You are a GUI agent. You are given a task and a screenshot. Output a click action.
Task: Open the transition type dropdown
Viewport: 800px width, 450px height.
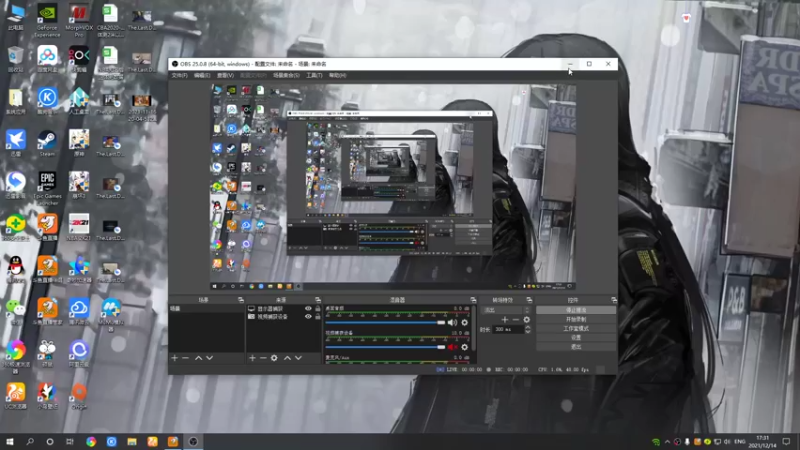click(x=506, y=310)
